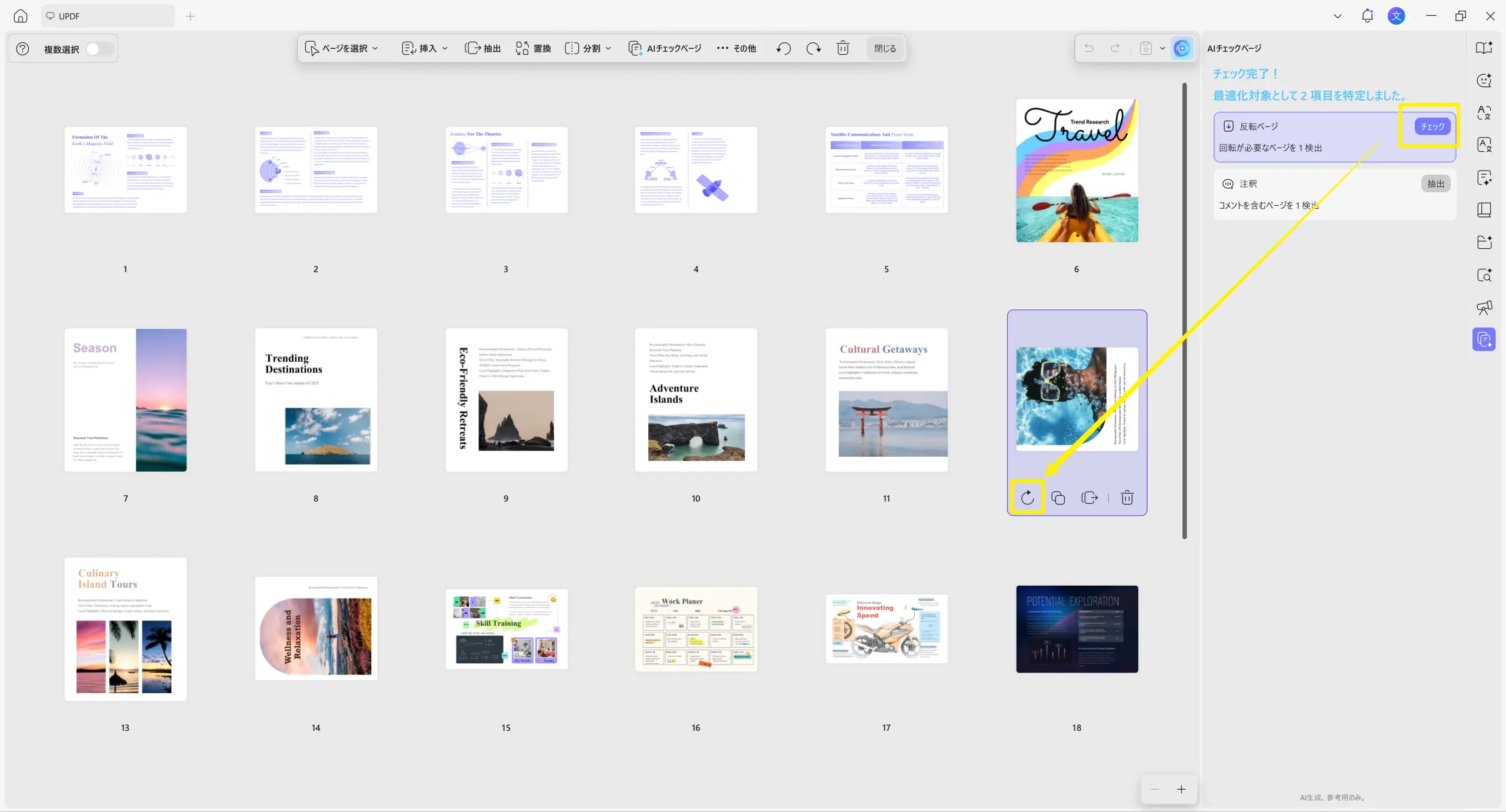Click the チェック button for 反転ページ
Image resolution: width=1506 pixels, height=812 pixels.
tap(1432, 126)
